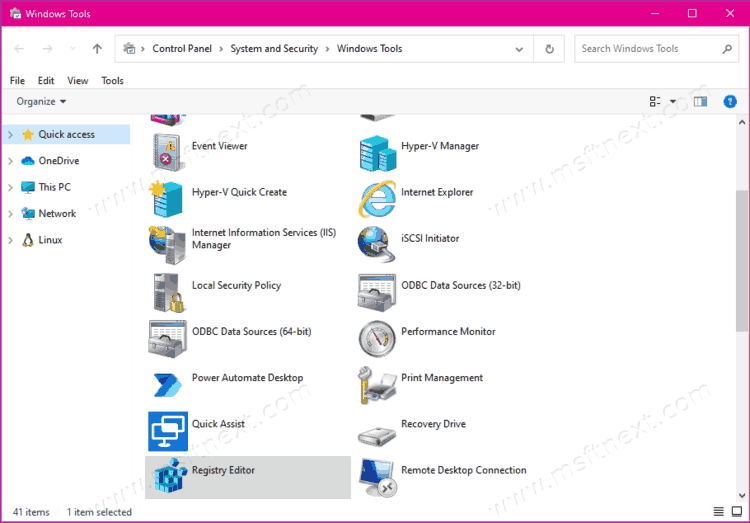Click the scrollbar up arrow
This screenshot has width=750, height=523.
pyautogui.click(x=742, y=122)
